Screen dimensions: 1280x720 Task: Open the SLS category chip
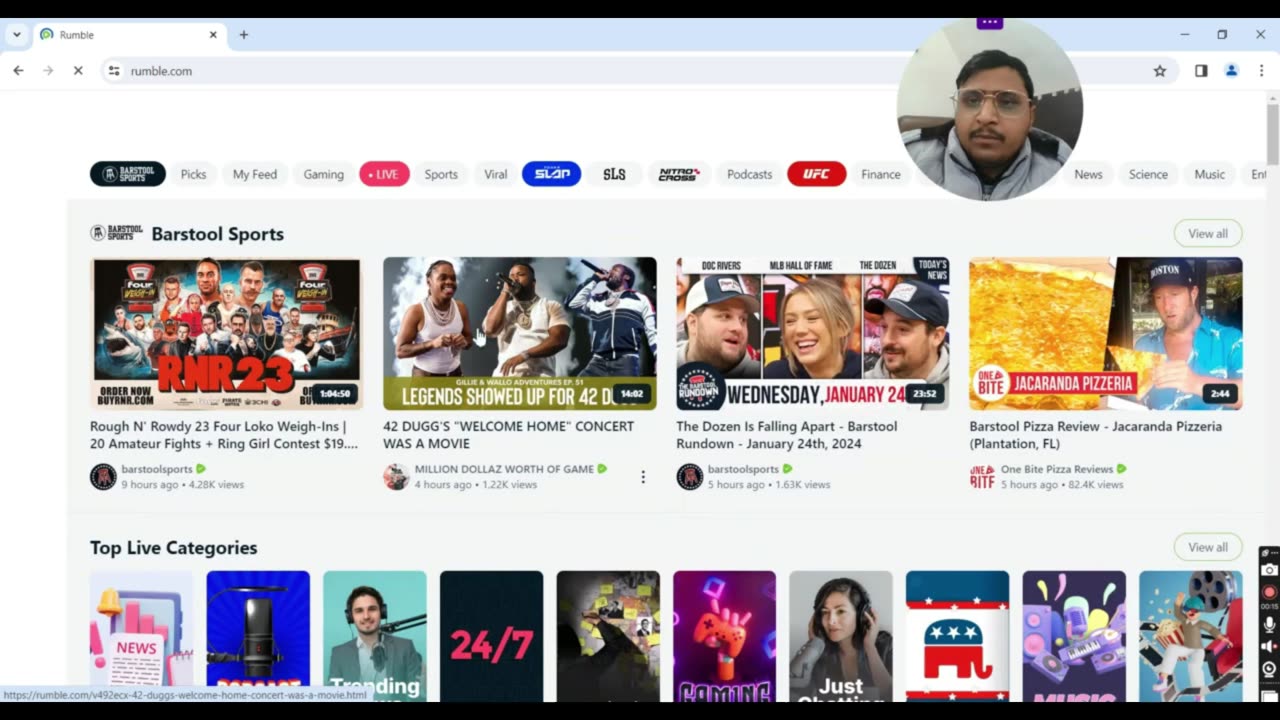point(614,174)
